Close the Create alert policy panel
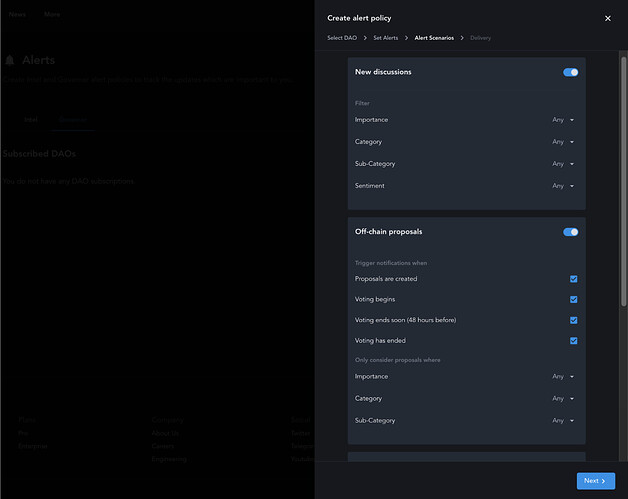This screenshot has height=499, width=628. tap(607, 18)
